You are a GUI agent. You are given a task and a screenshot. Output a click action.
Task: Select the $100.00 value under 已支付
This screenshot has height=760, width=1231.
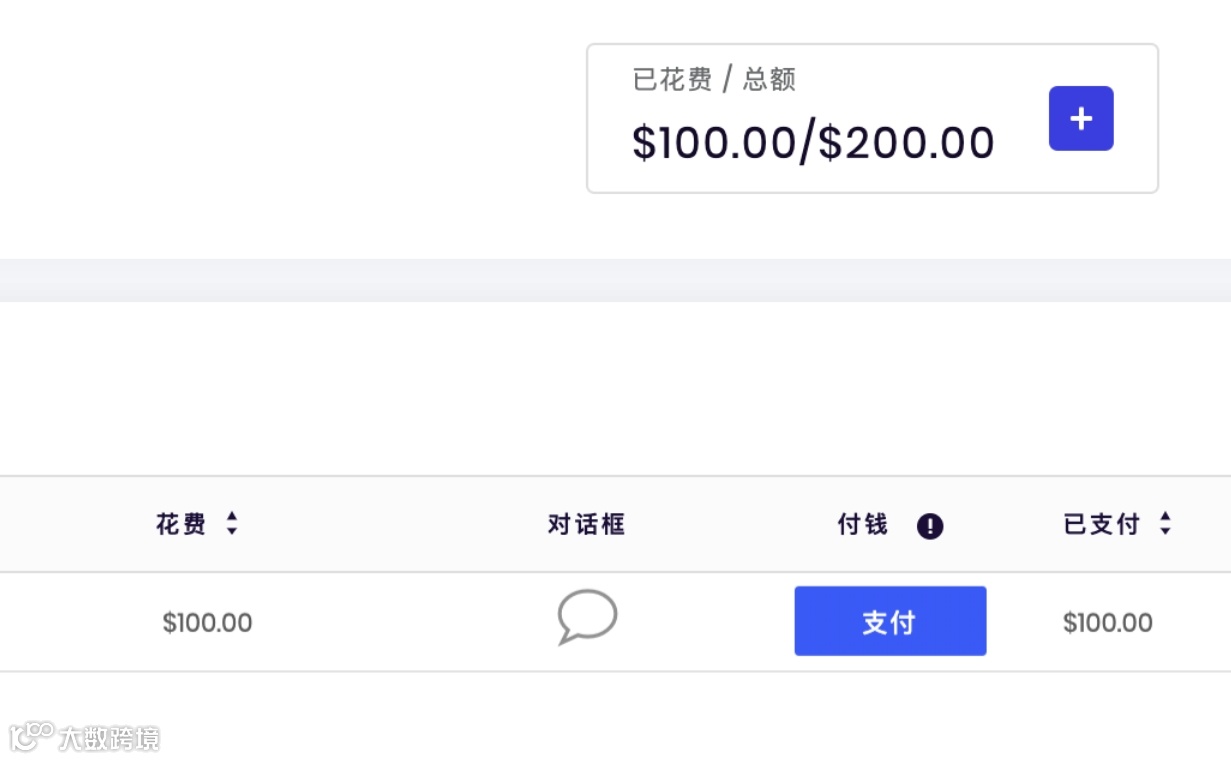pyautogui.click(x=1107, y=623)
